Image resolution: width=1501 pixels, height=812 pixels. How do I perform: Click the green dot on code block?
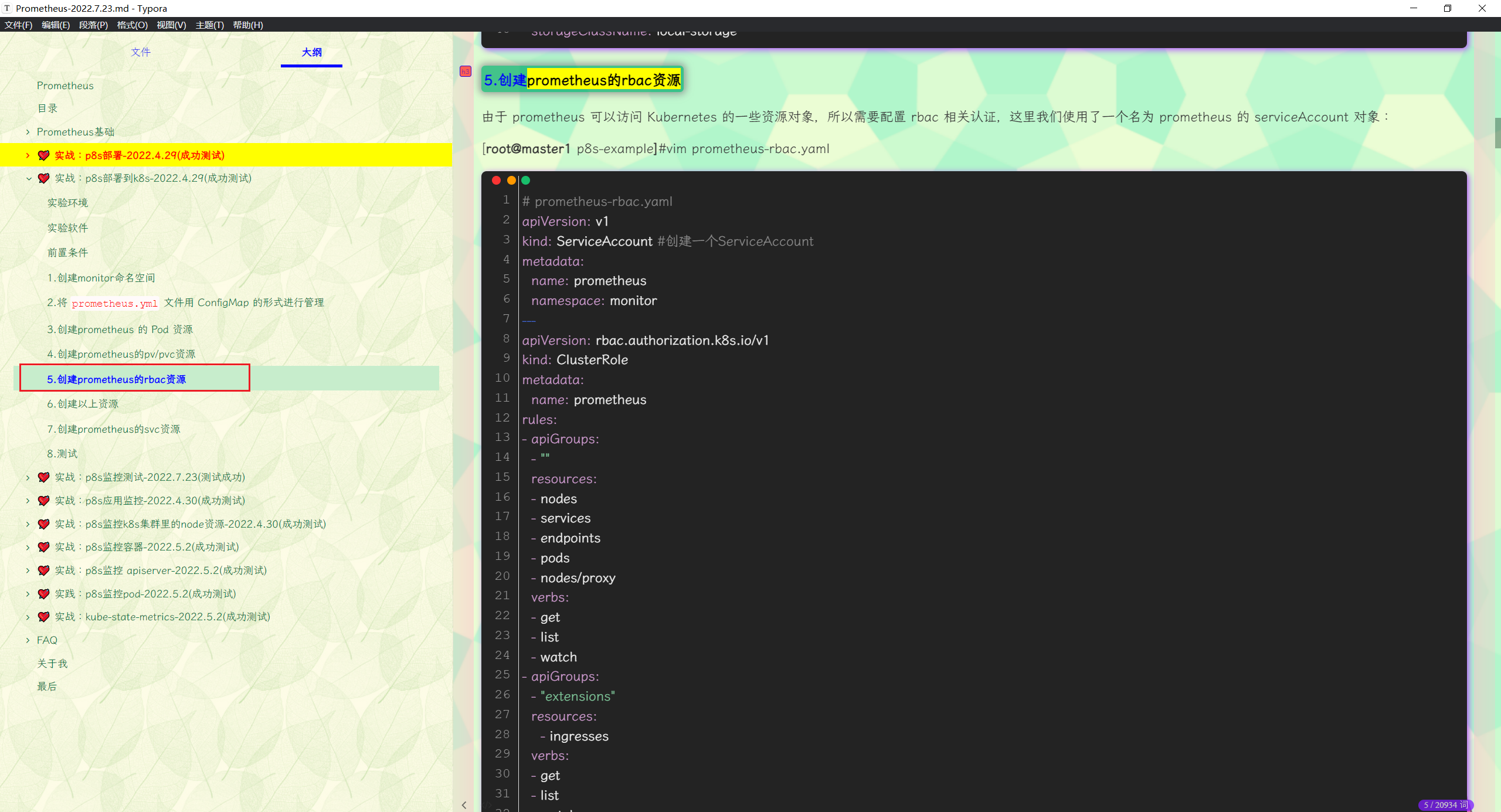(x=526, y=181)
